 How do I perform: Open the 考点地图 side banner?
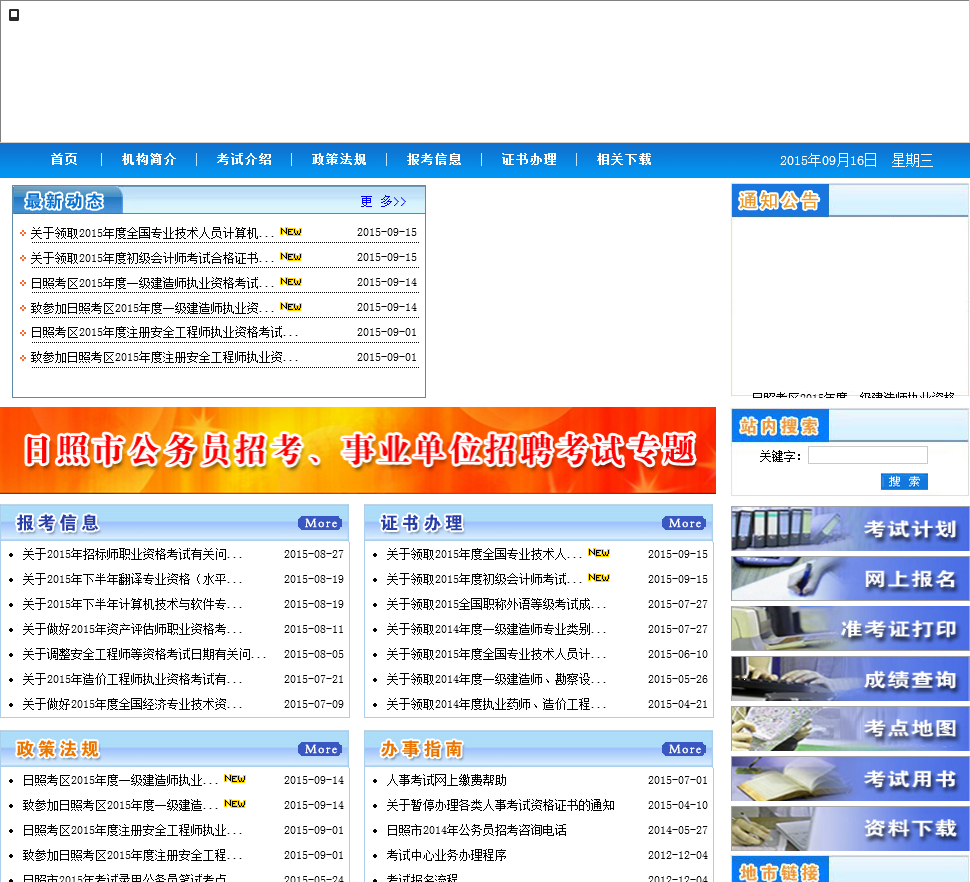point(850,729)
